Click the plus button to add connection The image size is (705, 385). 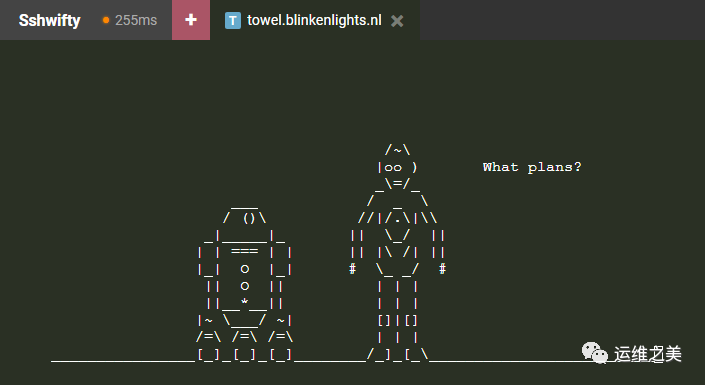click(x=191, y=20)
